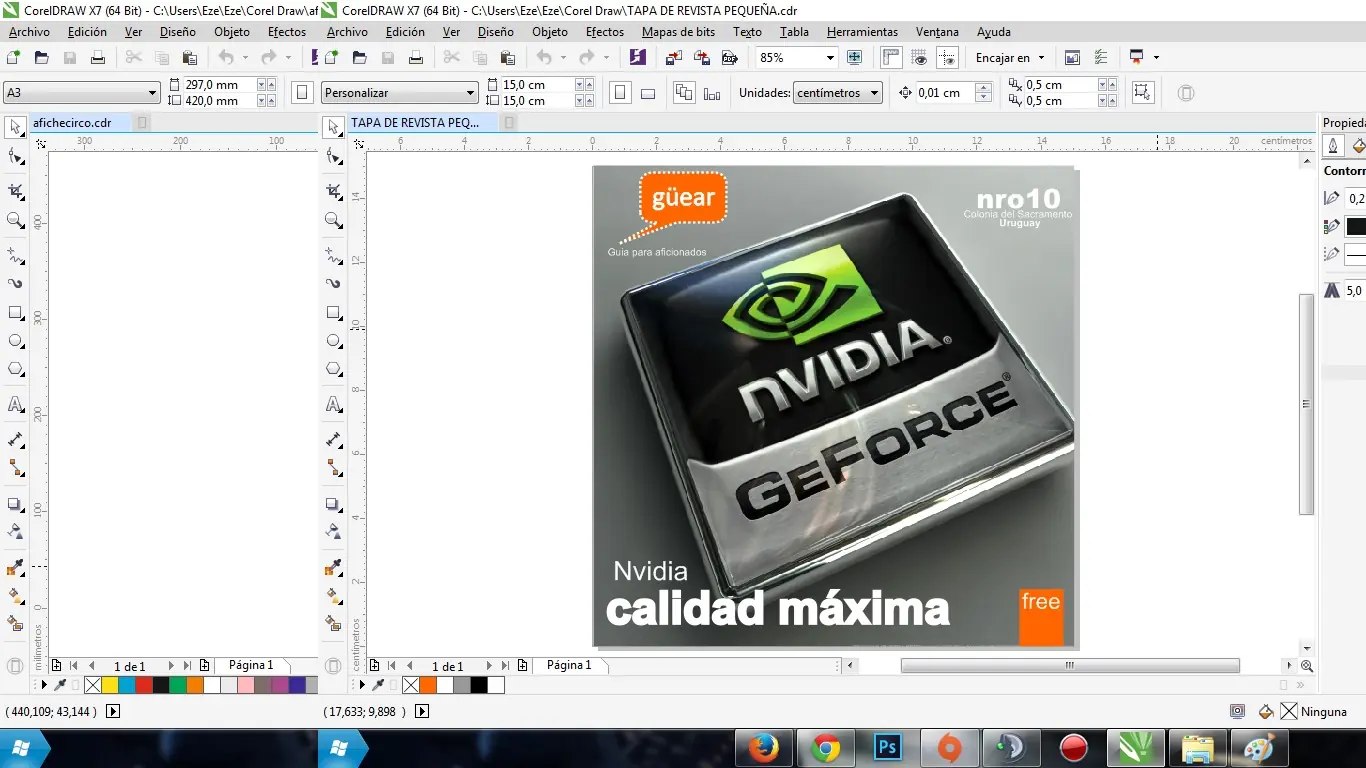The image size is (1366, 768).
Task: Click horizontal scrollbar in TAPA DE REVISTA window
Action: 1070,665
